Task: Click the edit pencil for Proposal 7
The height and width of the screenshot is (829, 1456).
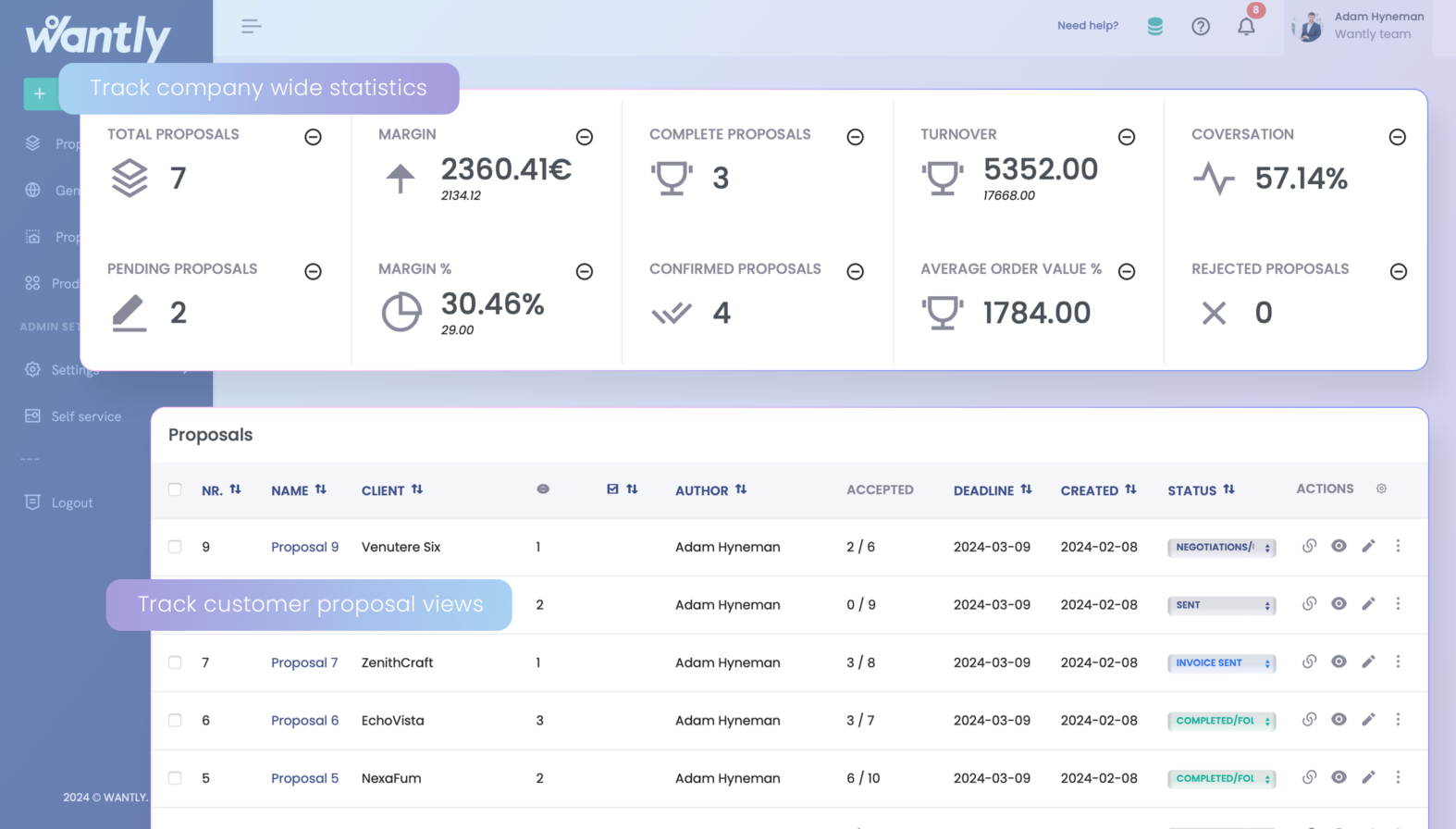Action: coord(1368,662)
